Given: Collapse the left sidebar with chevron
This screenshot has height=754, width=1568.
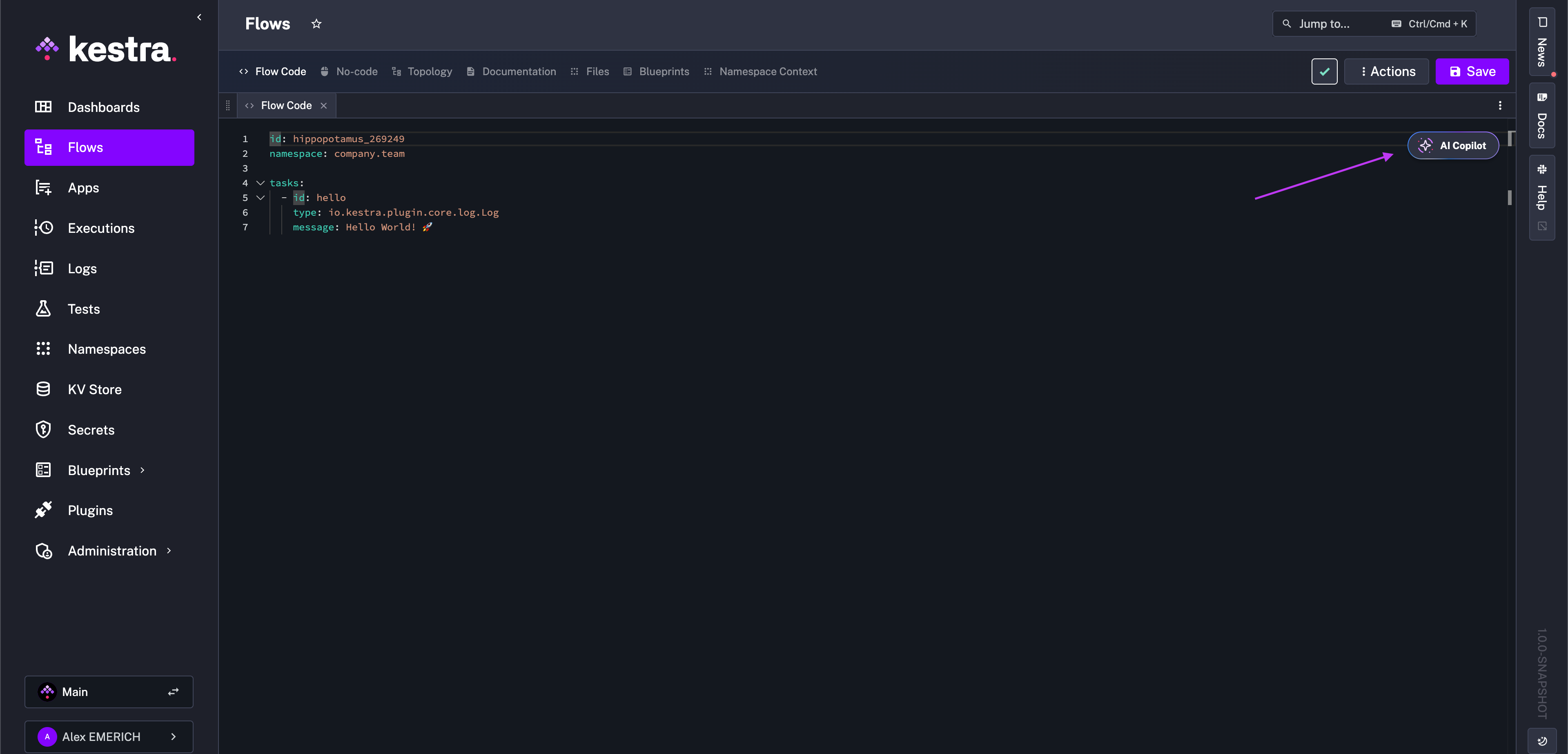Looking at the screenshot, I should point(199,17).
